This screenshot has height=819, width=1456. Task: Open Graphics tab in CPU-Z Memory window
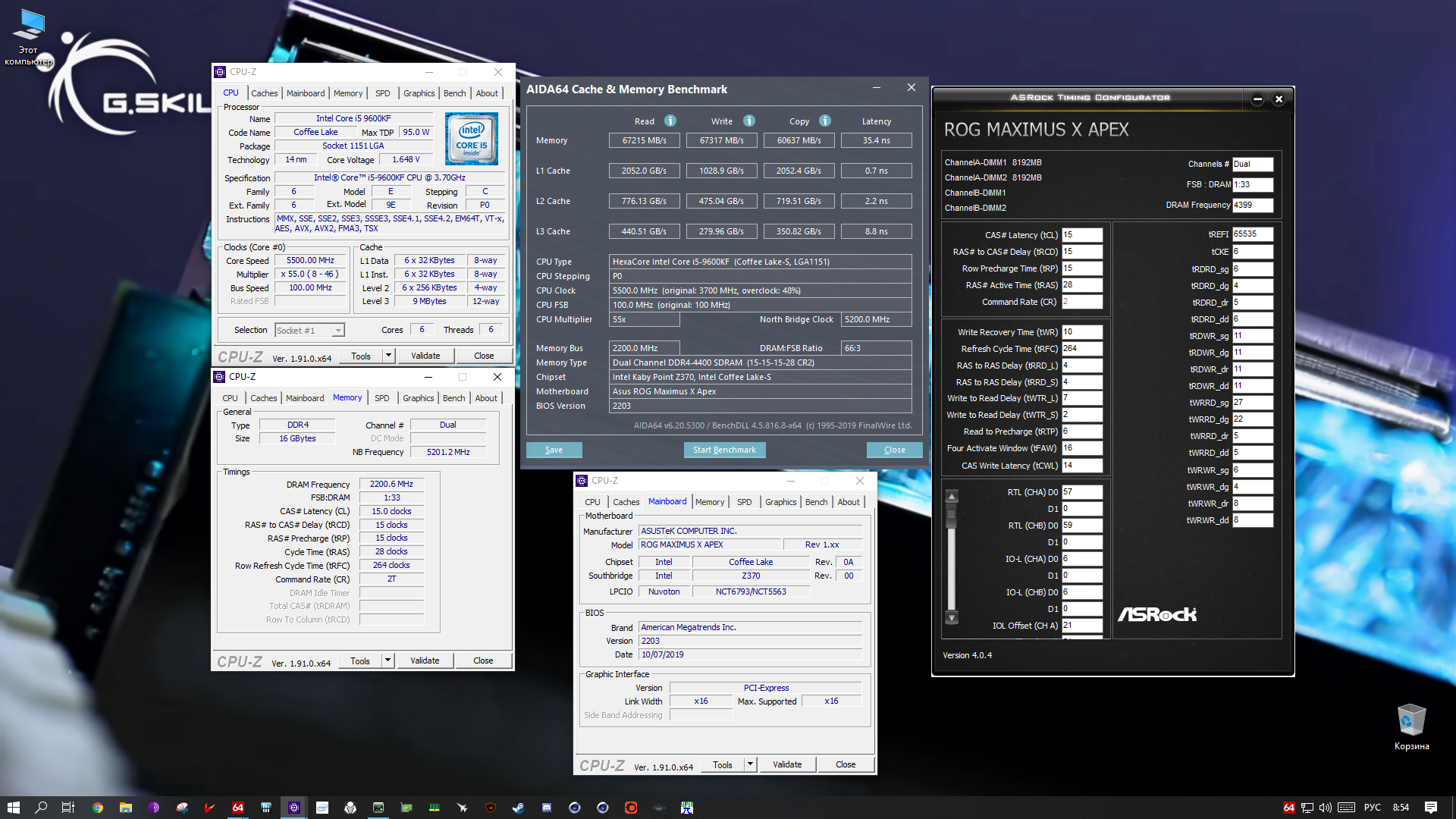[x=419, y=398]
